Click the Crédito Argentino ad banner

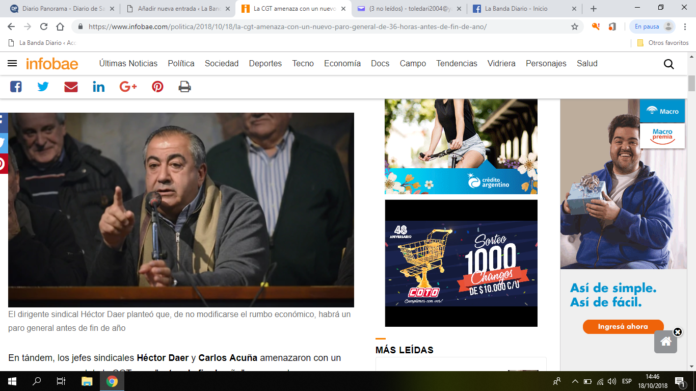(461, 146)
